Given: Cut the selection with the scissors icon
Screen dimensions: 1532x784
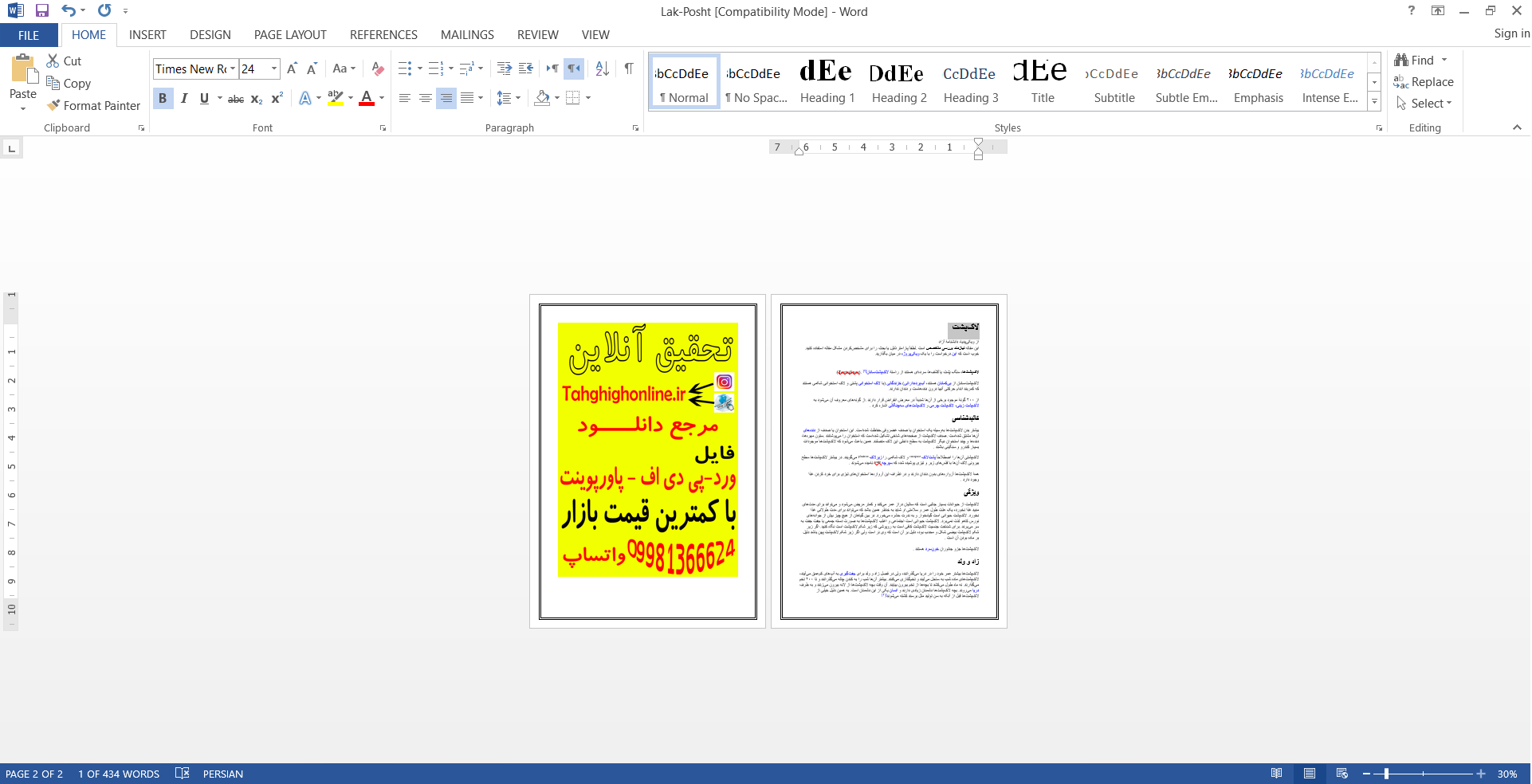Looking at the screenshot, I should (x=53, y=61).
